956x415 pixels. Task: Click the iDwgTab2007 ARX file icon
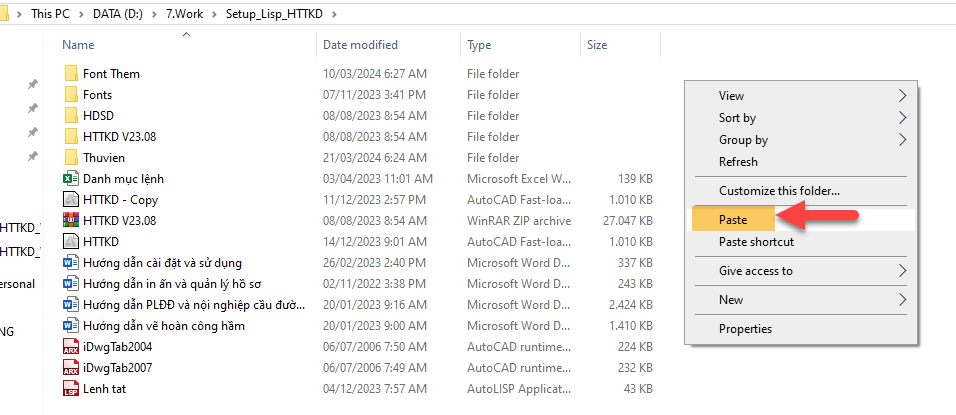point(70,368)
